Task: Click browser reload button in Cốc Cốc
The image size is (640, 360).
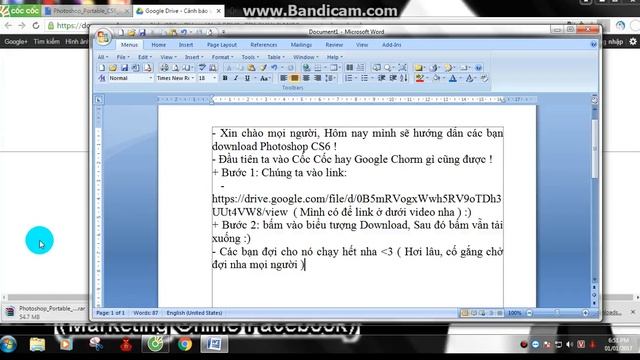Action: [x=36, y=25]
